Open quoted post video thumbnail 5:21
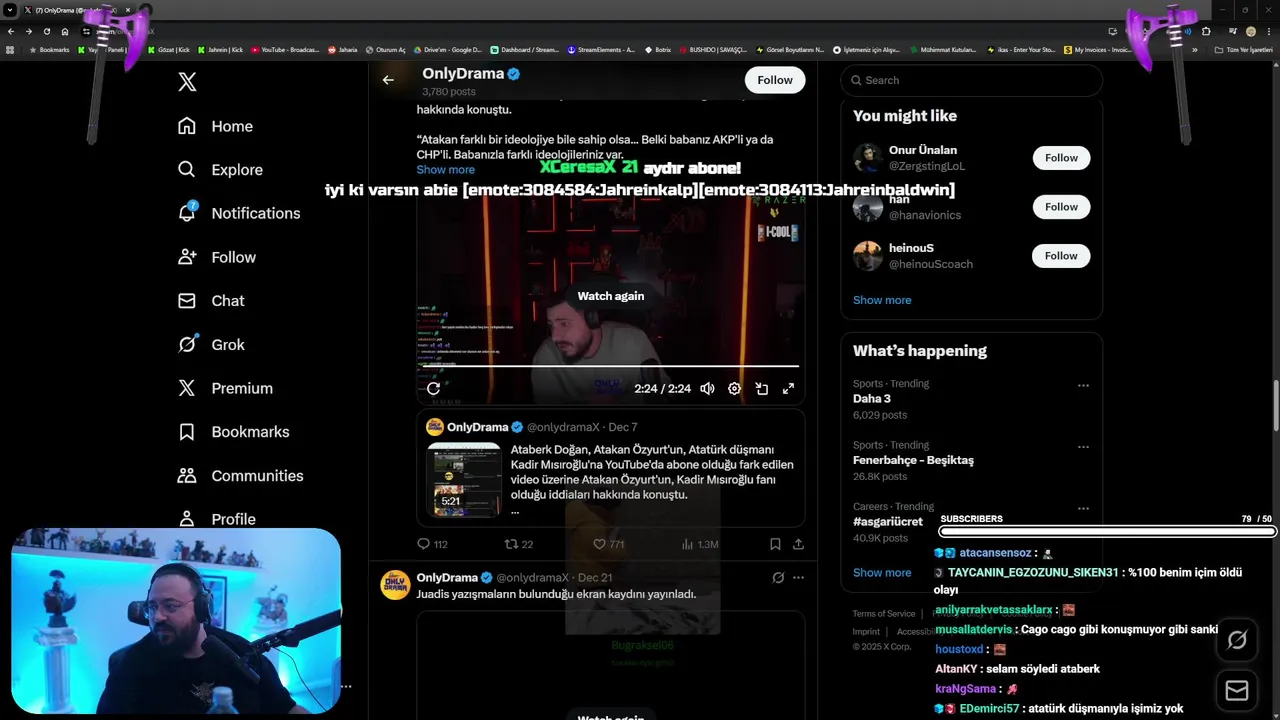This screenshot has height=720, width=1280. [x=464, y=479]
